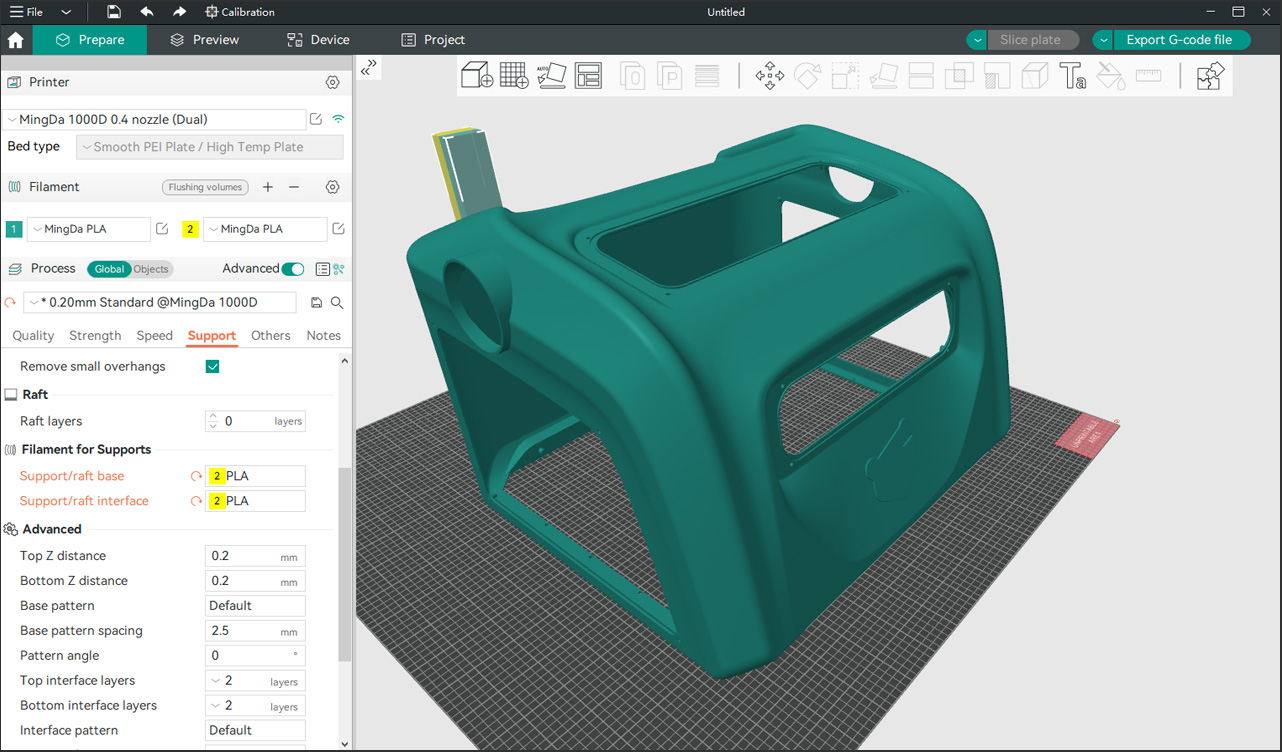Open the Assembly view puzzle icon

pos(1210,76)
